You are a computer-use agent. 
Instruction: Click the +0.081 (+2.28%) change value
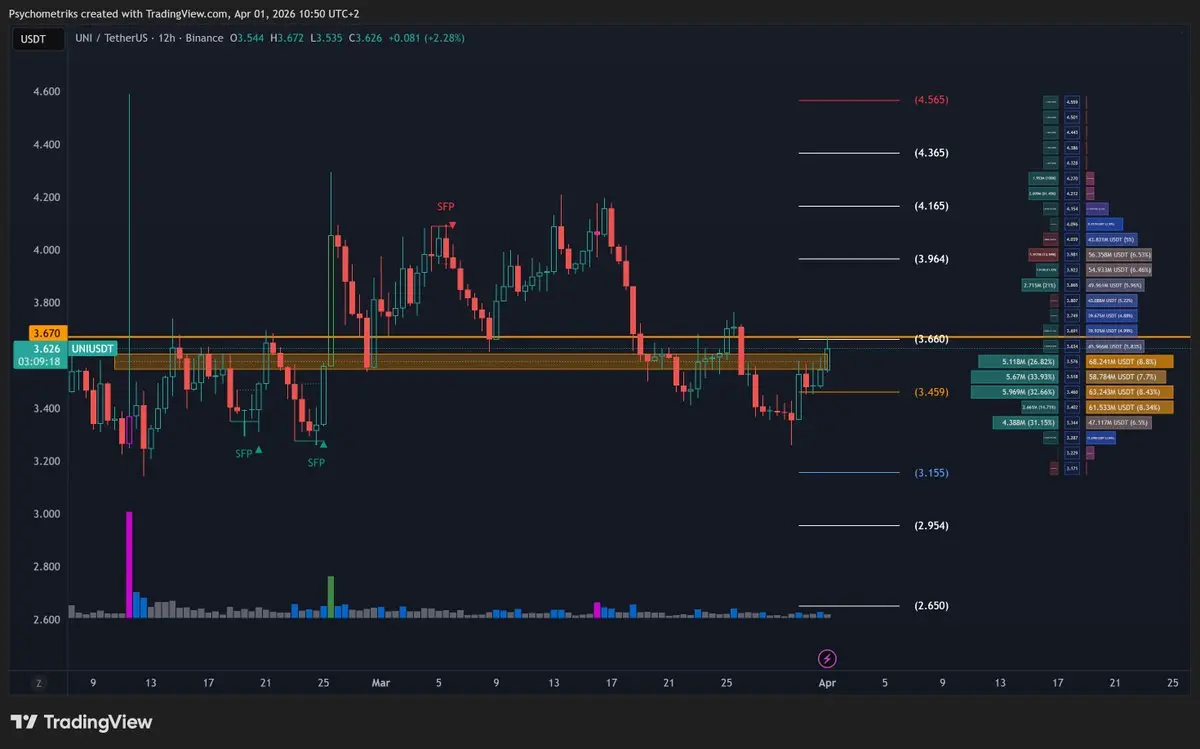(426, 38)
